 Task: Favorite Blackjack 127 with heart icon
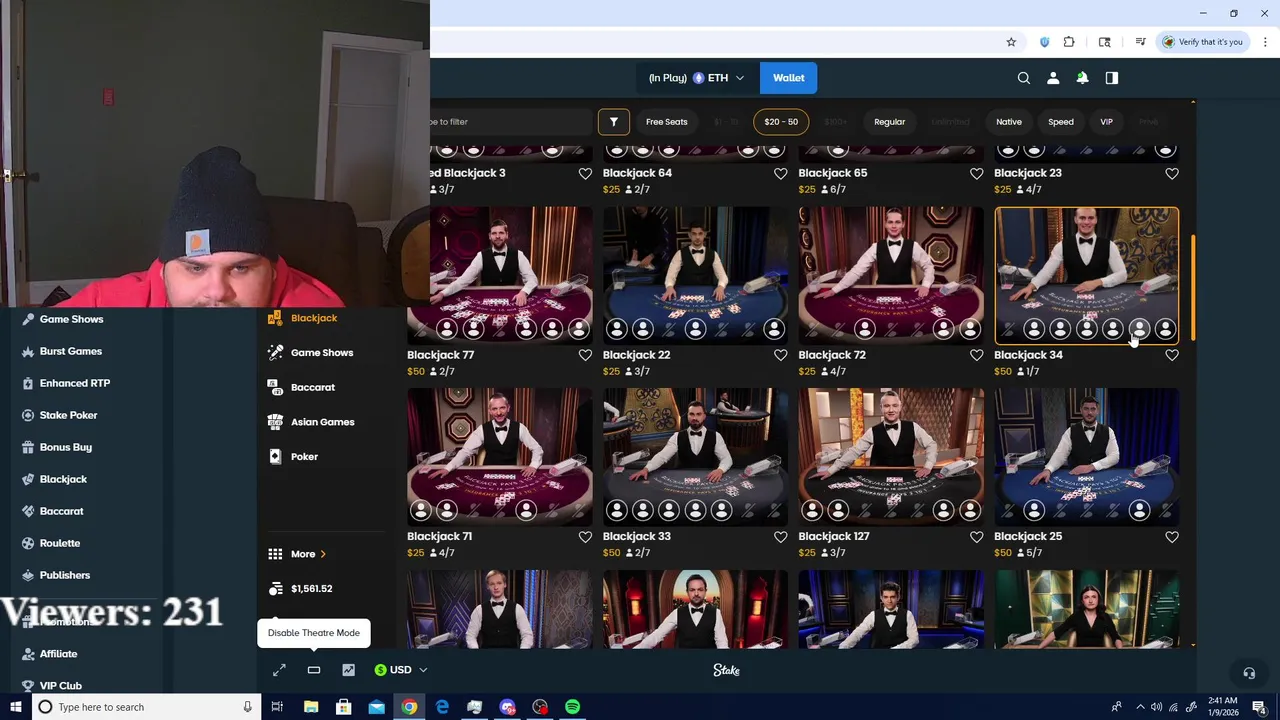tap(977, 537)
